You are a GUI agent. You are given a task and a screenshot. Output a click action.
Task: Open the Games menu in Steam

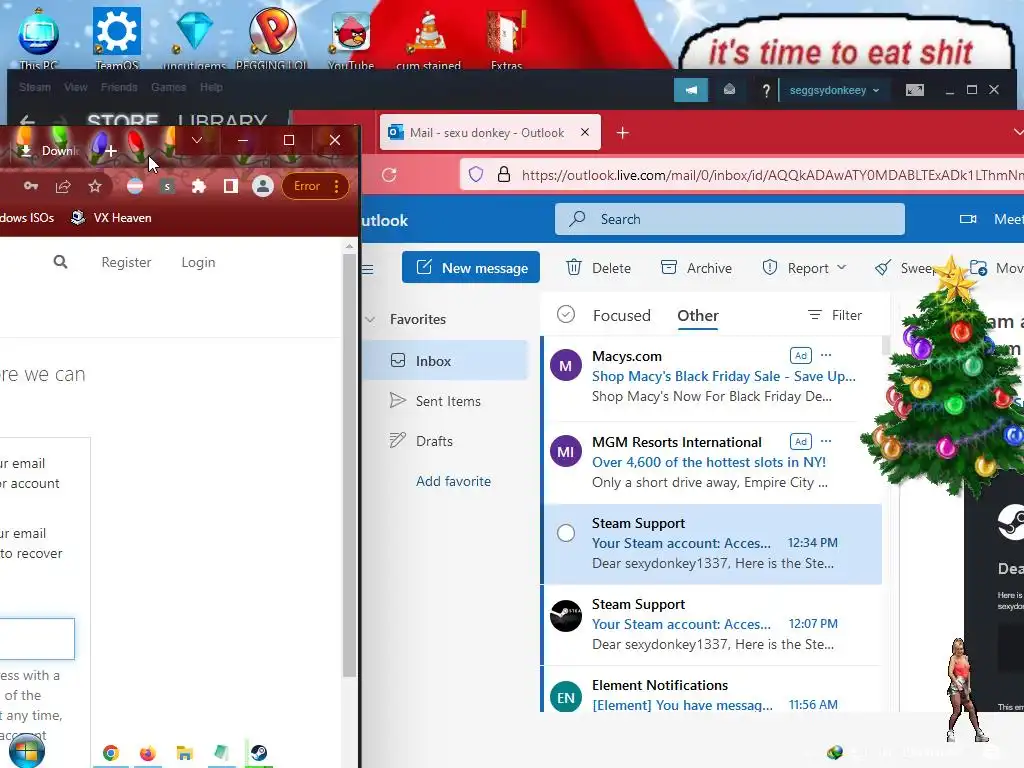pos(168,87)
